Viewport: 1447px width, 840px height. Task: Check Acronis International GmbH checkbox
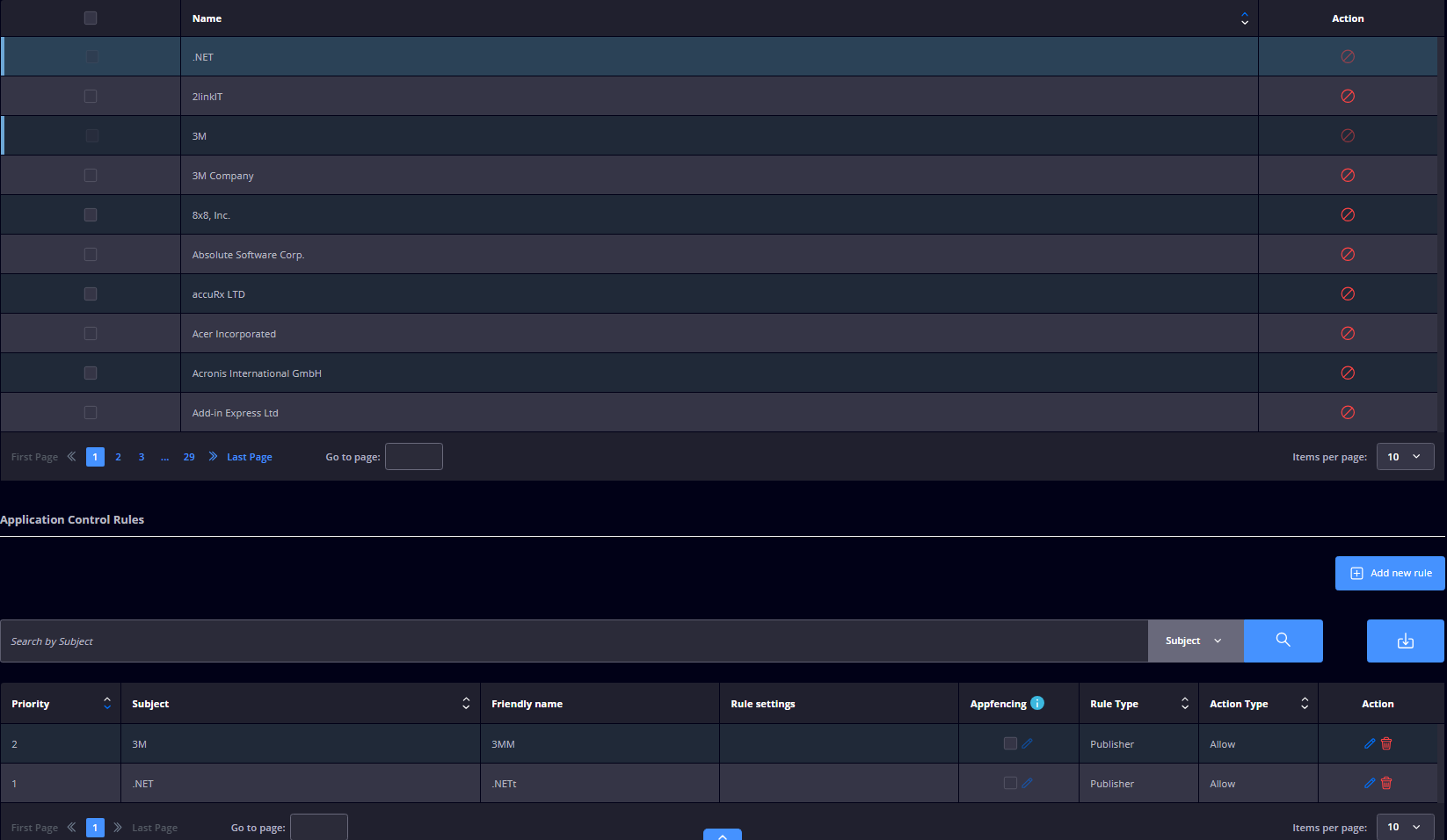point(91,373)
